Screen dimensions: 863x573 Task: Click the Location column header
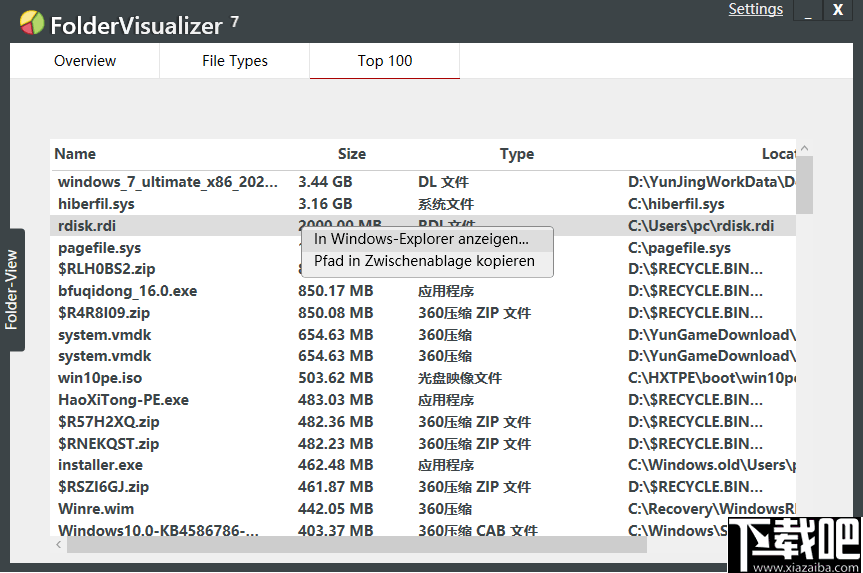coord(778,154)
